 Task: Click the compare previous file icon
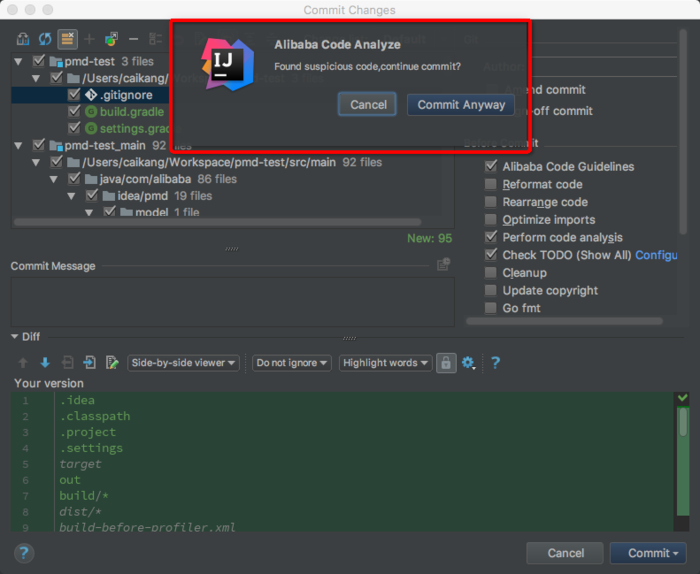click(x=67, y=362)
